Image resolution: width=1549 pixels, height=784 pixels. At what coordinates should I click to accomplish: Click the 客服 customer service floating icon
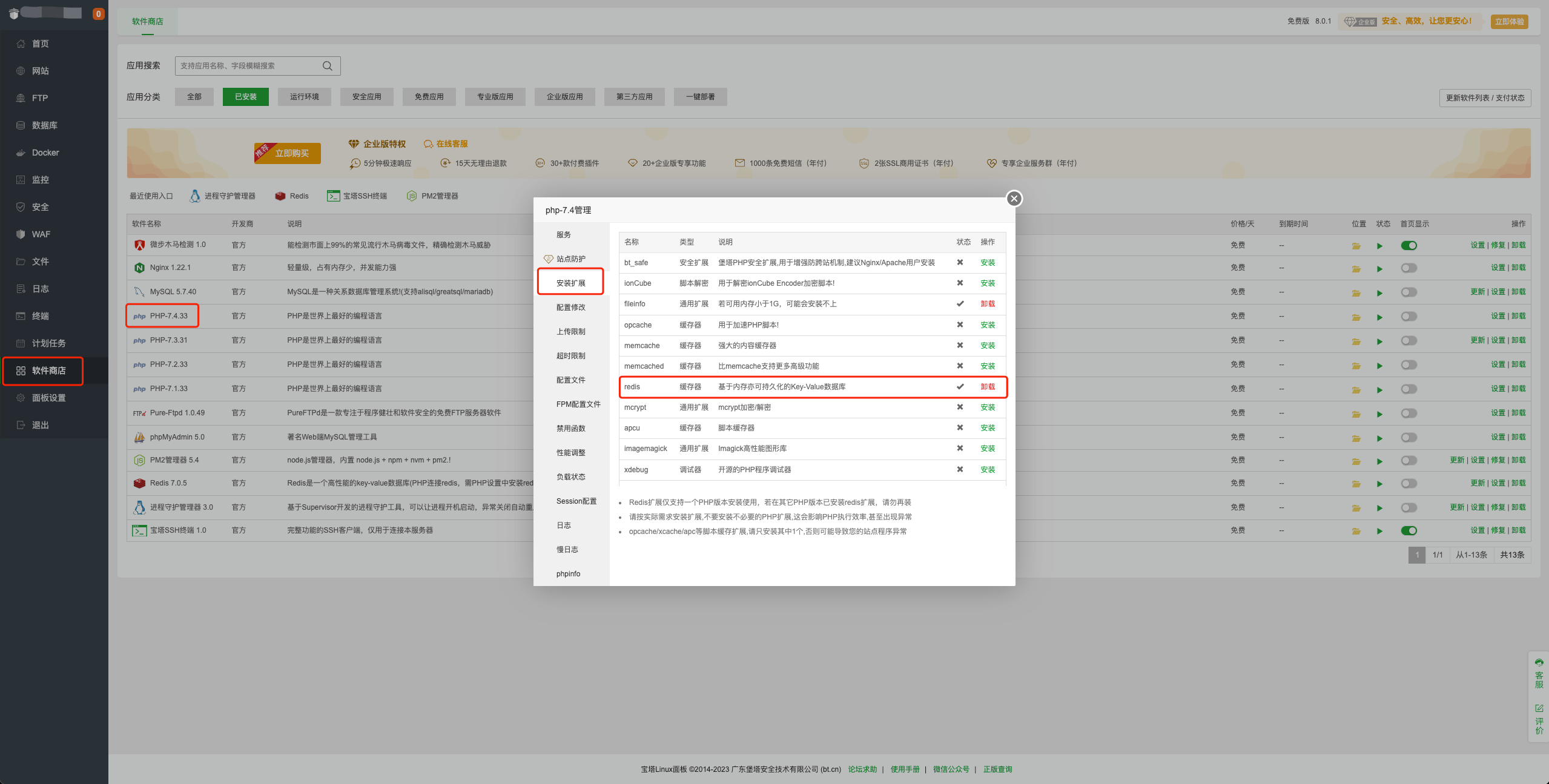(x=1539, y=674)
